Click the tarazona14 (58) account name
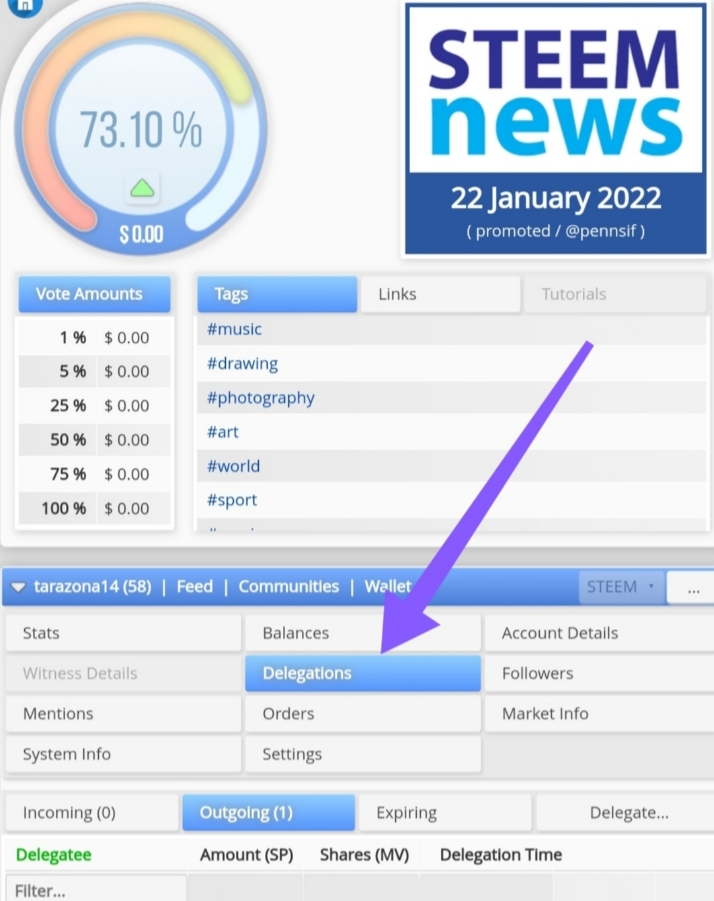714x901 pixels. [92, 587]
